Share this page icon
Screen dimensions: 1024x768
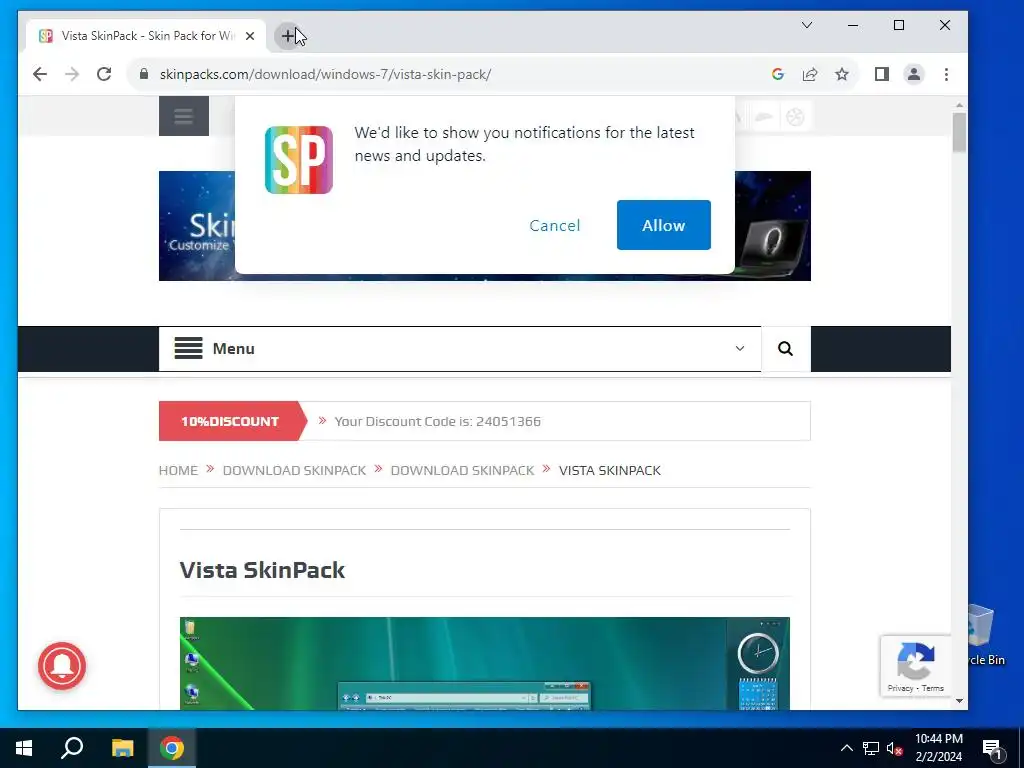[810, 74]
